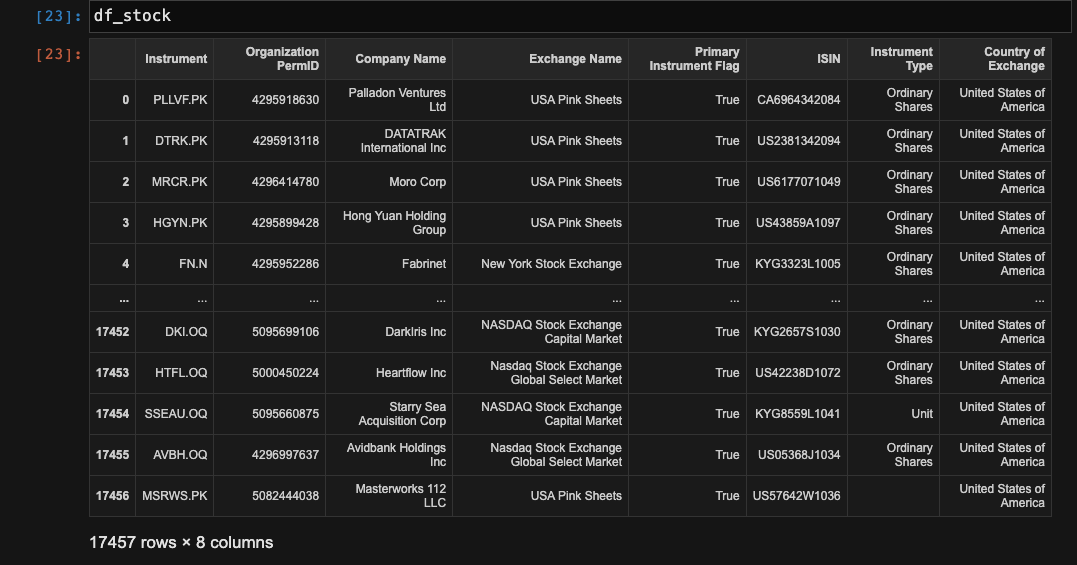Click the 17457 rows × 8 columns summary
1077x565 pixels.
tap(181, 542)
